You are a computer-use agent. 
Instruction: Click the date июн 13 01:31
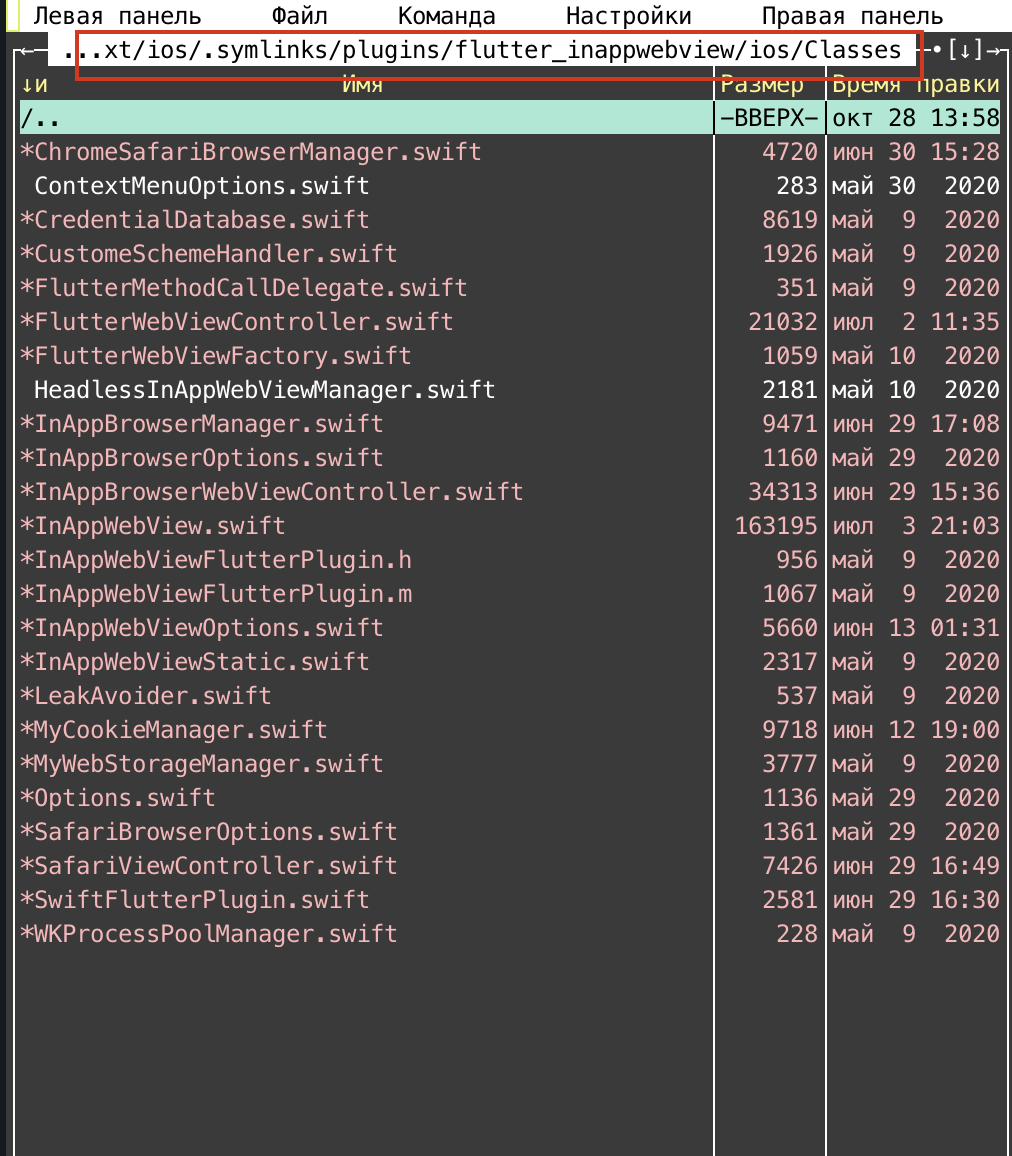pos(915,627)
